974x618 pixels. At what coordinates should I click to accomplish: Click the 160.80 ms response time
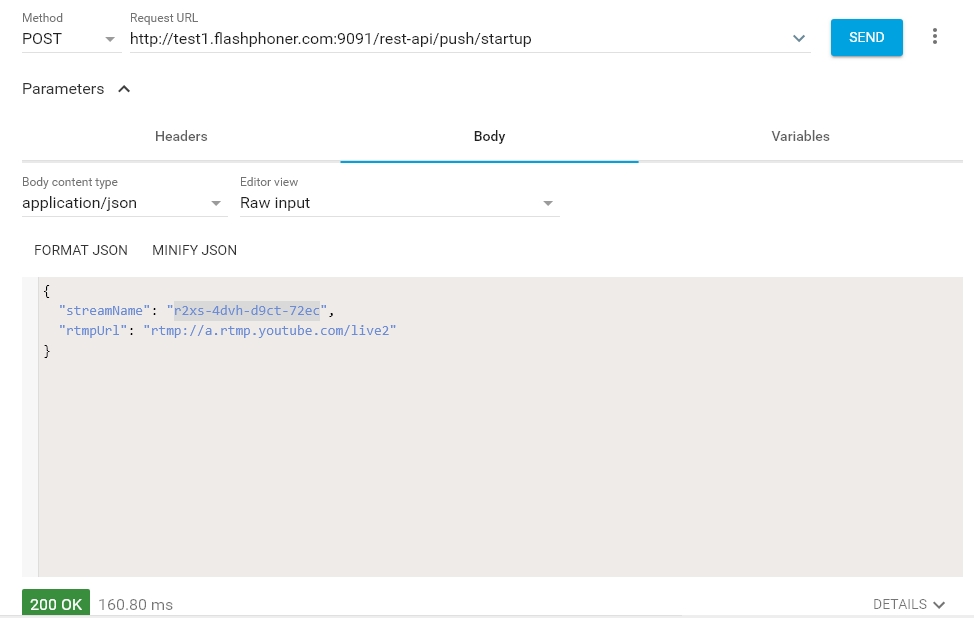(135, 605)
